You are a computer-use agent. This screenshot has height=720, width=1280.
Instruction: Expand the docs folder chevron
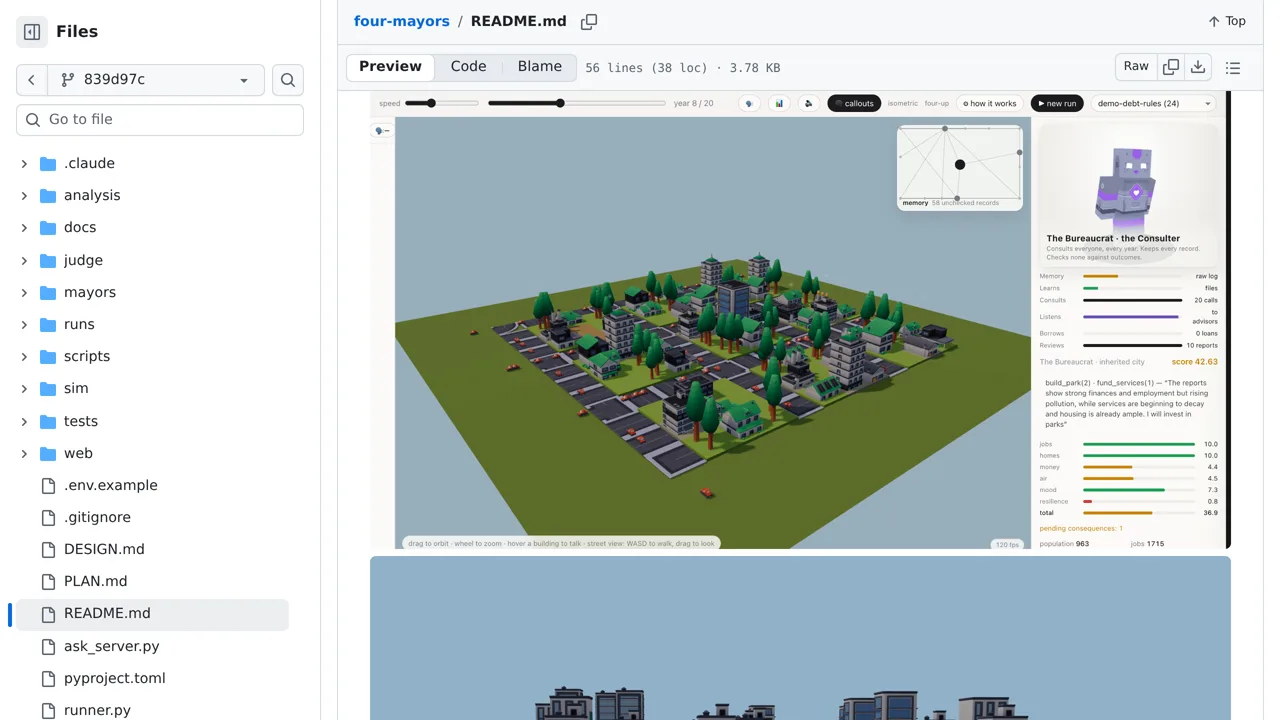(x=24, y=227)
